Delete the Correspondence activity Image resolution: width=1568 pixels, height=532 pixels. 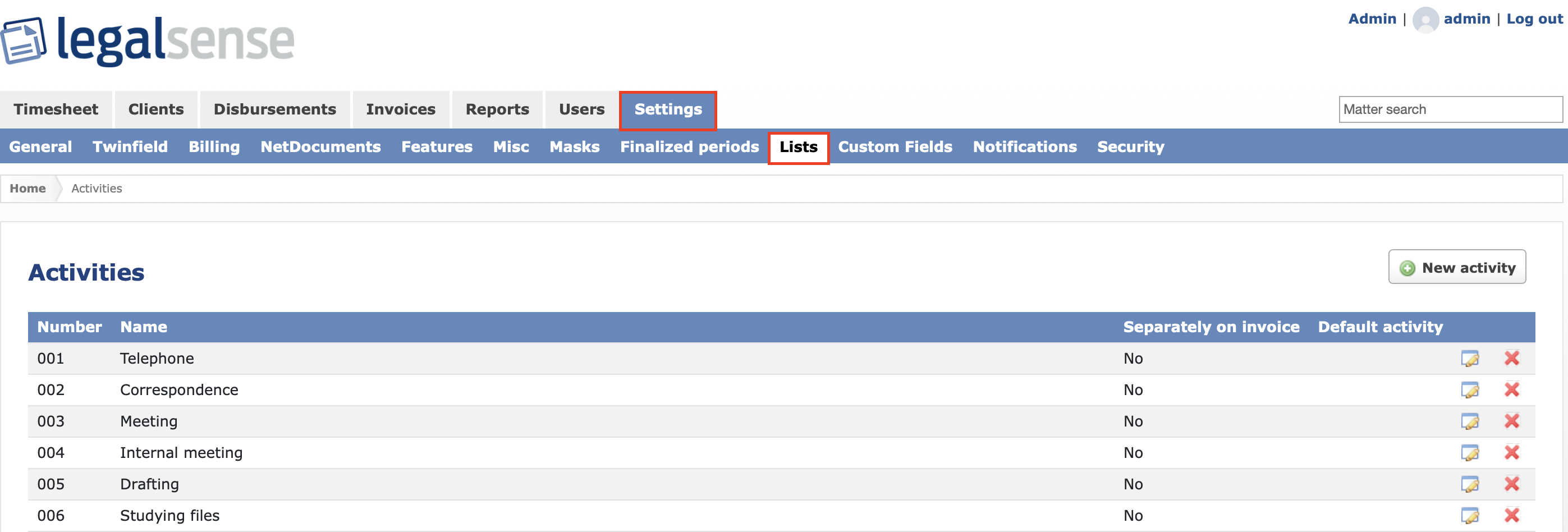[x=1511, y=389]
